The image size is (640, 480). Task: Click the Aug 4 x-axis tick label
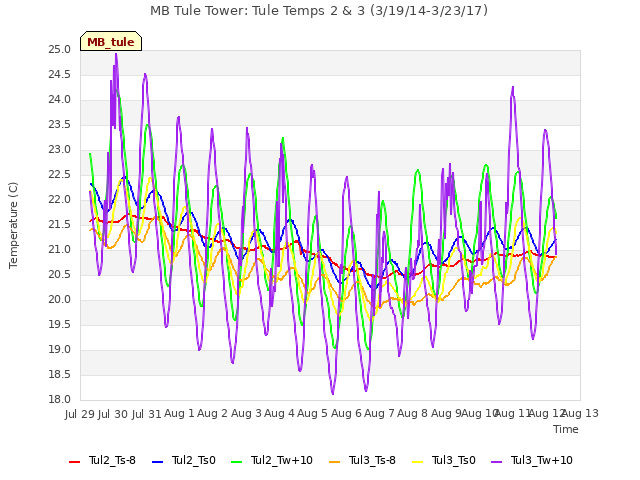[279, 413]
